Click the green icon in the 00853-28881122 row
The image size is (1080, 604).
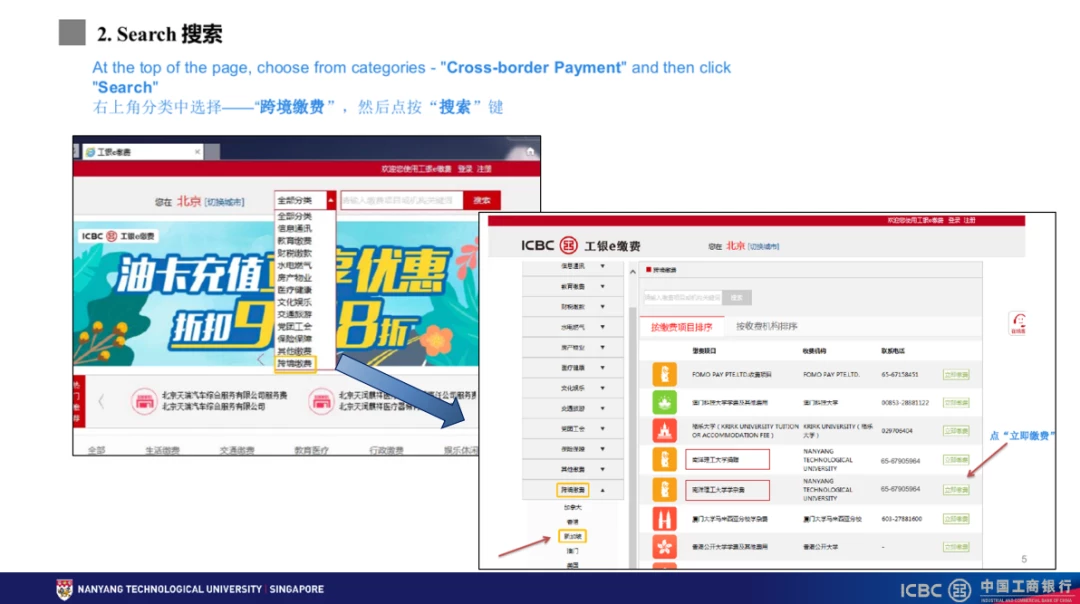tap(665, 403)
